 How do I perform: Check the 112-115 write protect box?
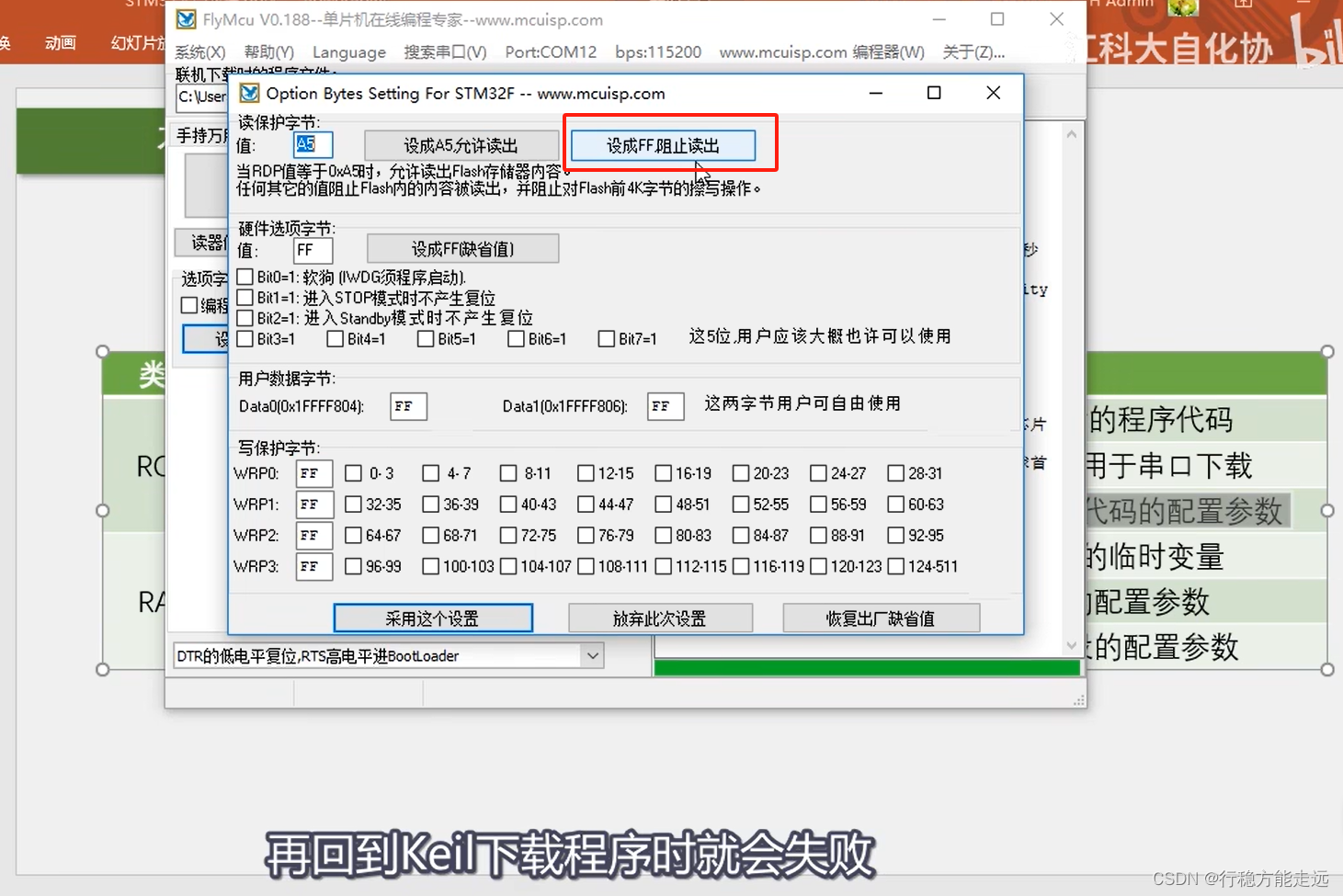coord(663,566)
